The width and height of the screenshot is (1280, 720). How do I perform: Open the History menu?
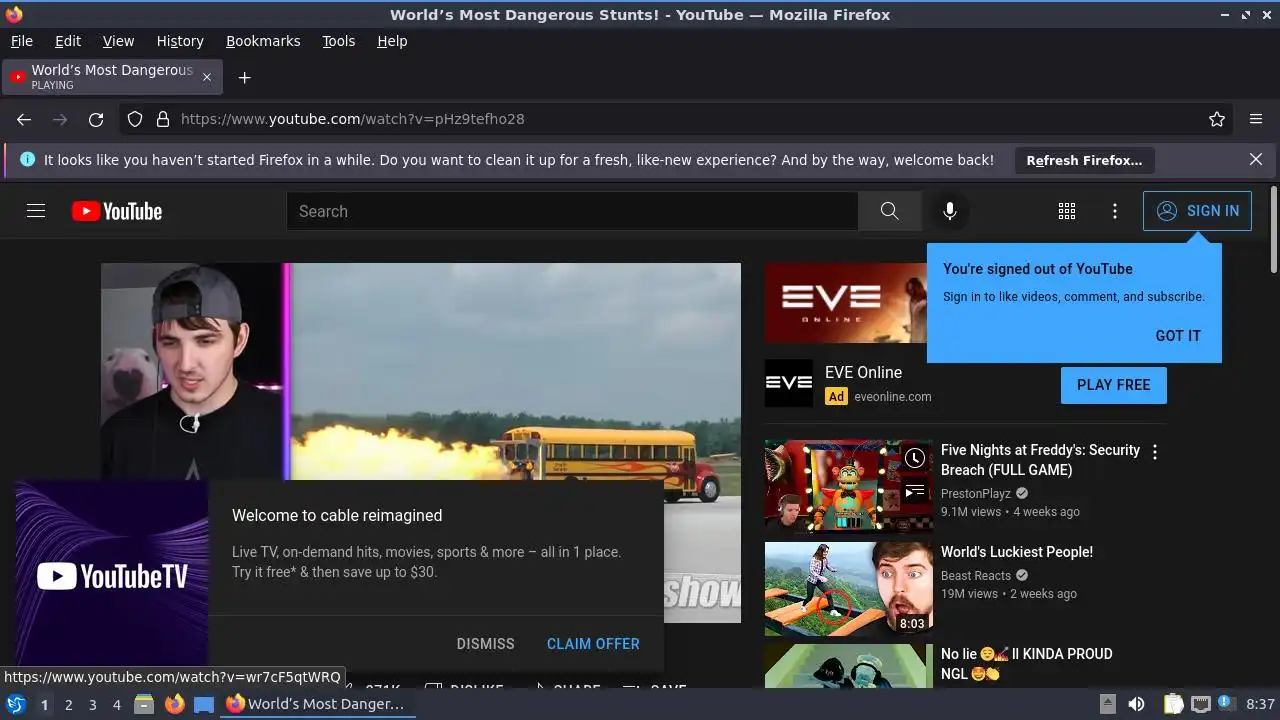180,41
